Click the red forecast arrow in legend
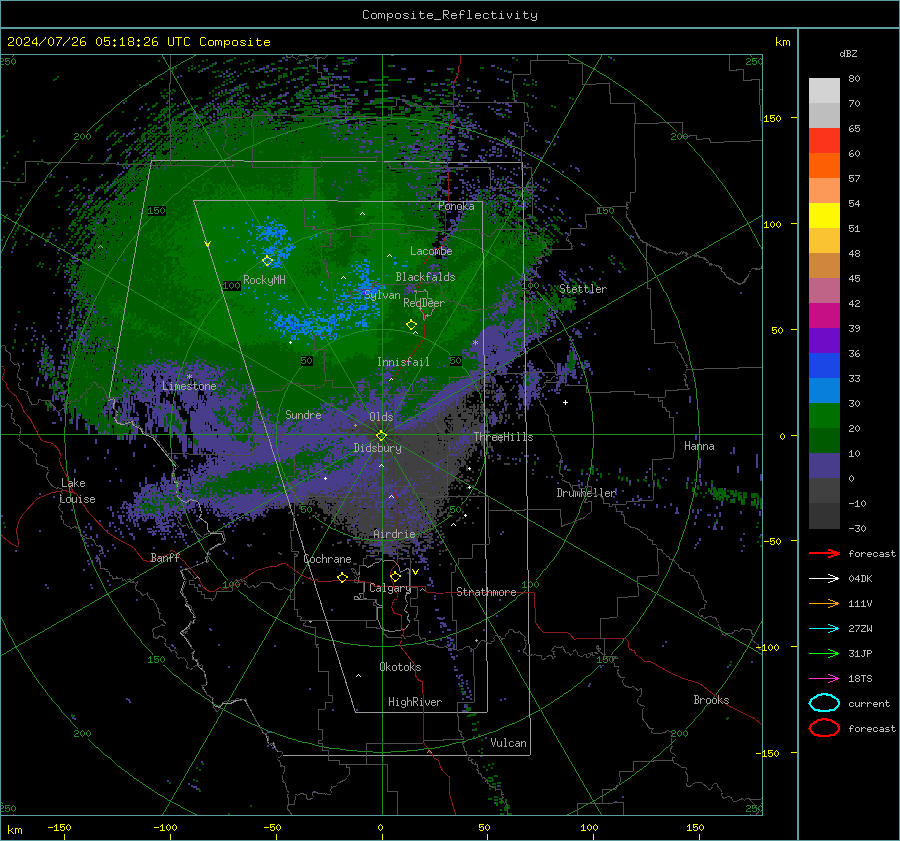 pyautogui.click(x=824, y=553)
